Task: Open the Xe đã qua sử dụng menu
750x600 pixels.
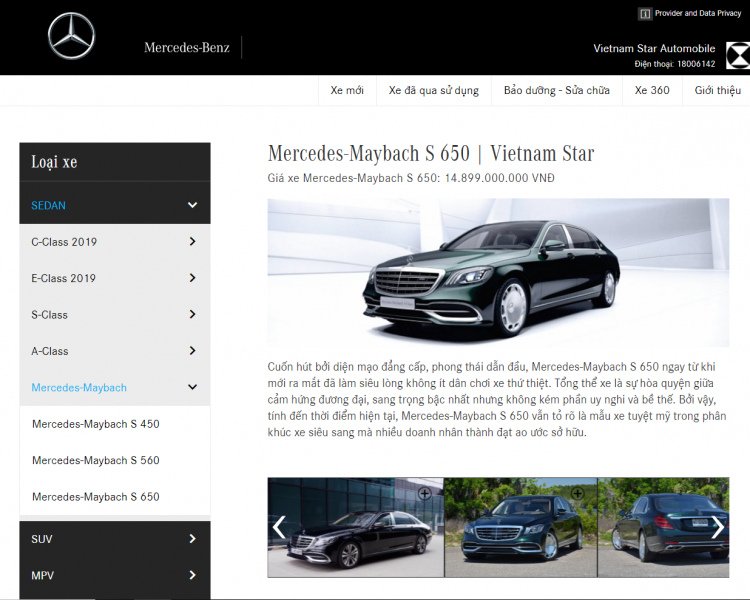Action: [433, 90]
